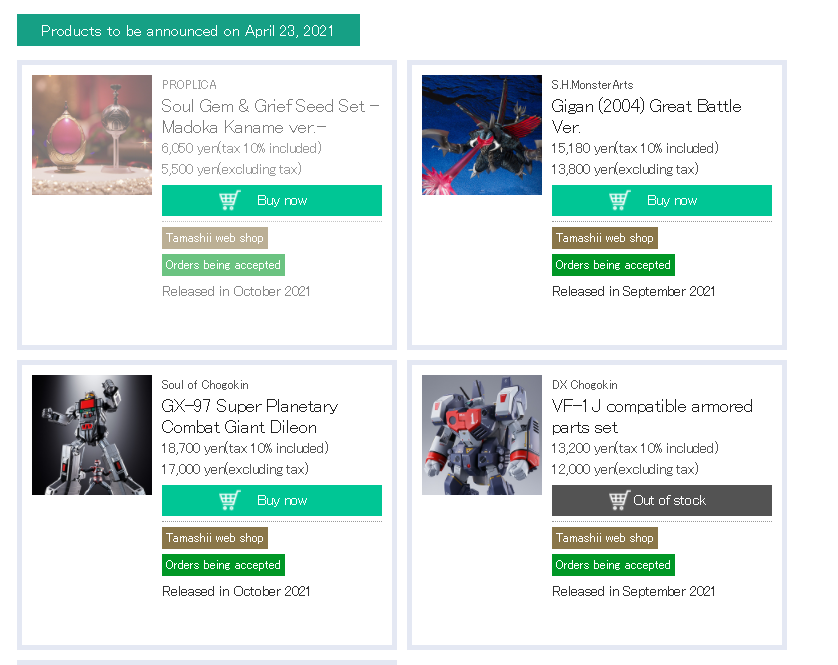The height and width of the screenshot is (665, 838).
Task: Open Soul Gem & Grief Seed Set title link
Action: click(270, 117)
